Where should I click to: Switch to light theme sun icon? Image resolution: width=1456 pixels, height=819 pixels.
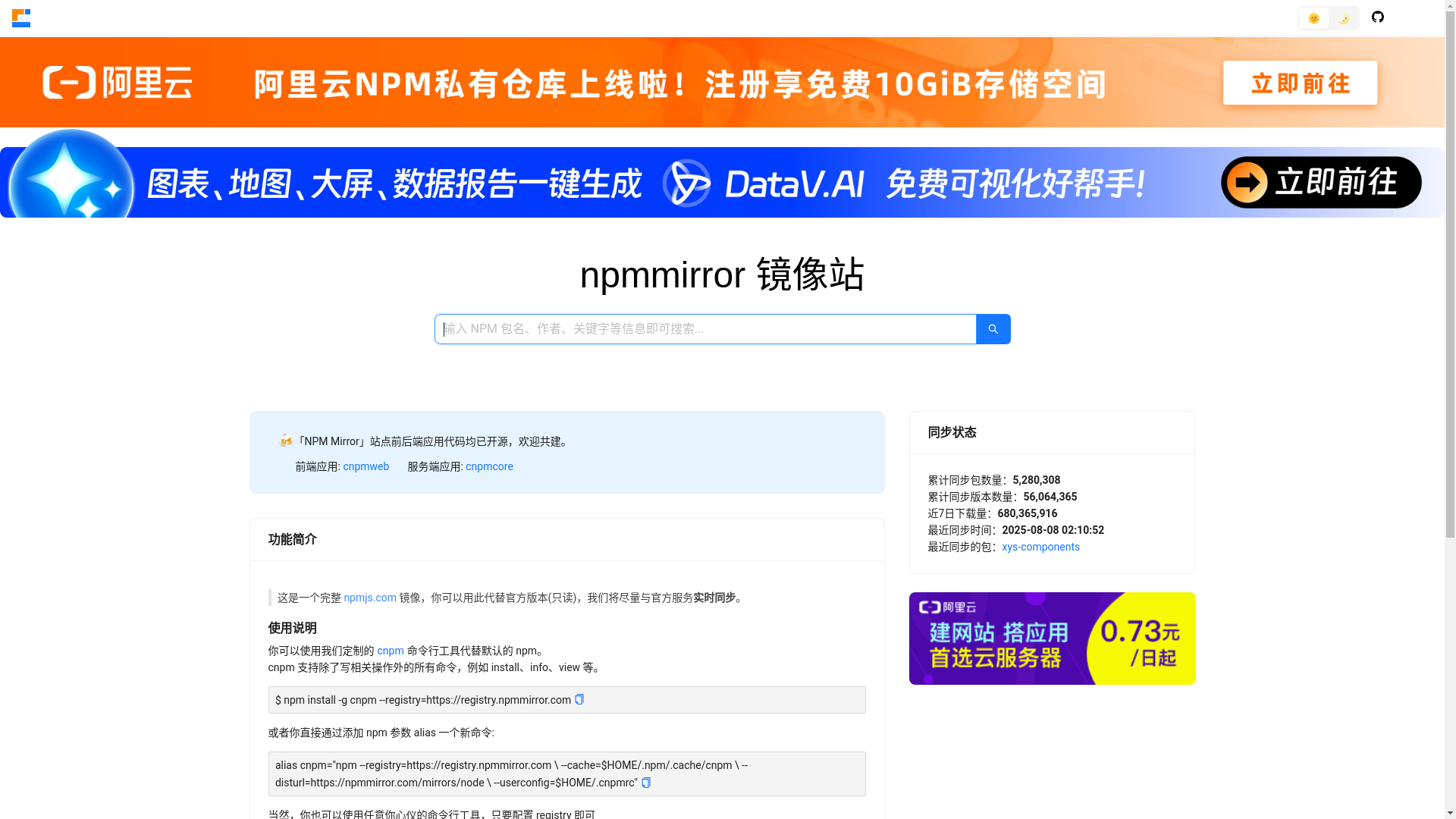pyautogui.click(x=1313, y=18)
